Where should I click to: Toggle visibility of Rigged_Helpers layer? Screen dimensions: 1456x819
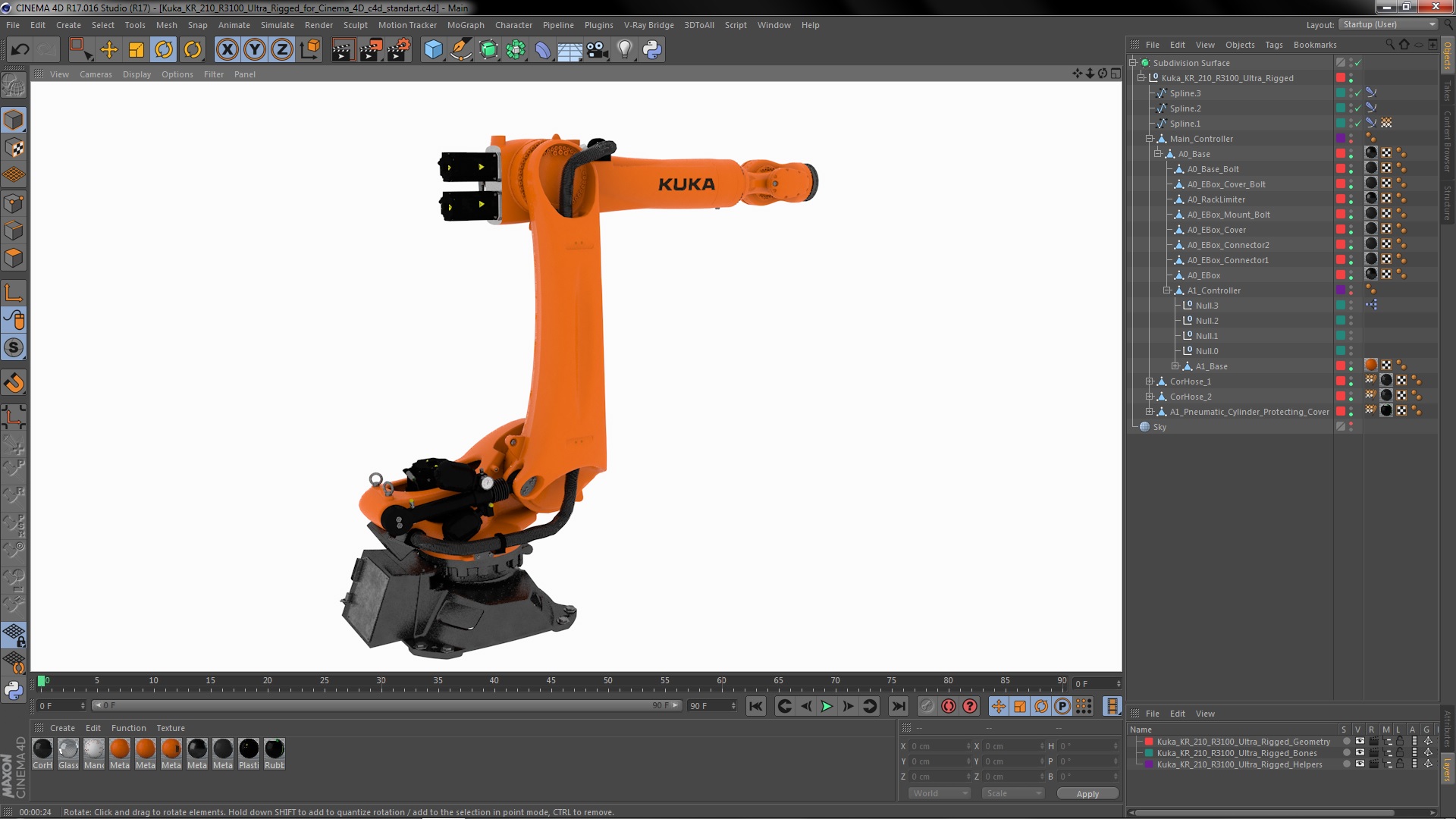(1360, 764)
